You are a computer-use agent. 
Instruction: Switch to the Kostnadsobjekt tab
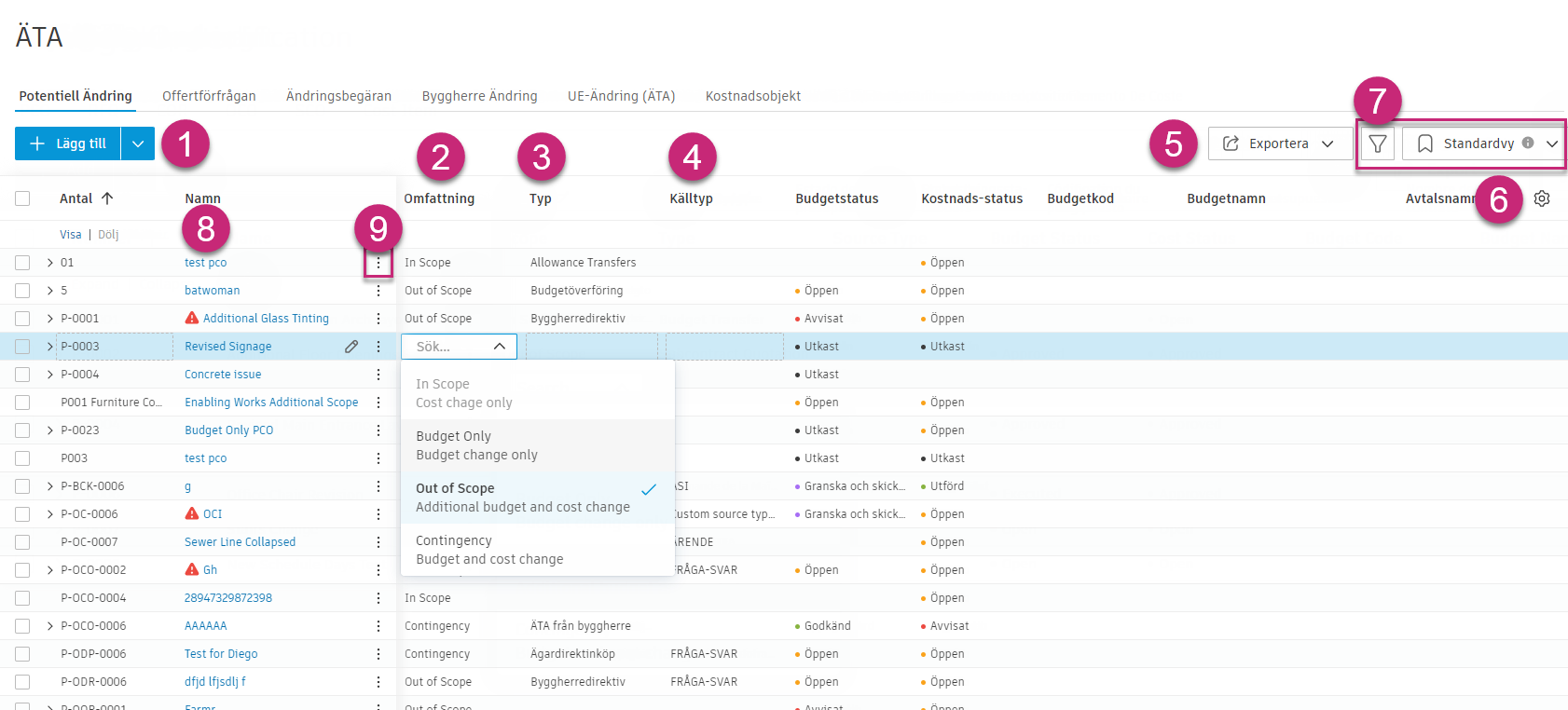point(753,96)
